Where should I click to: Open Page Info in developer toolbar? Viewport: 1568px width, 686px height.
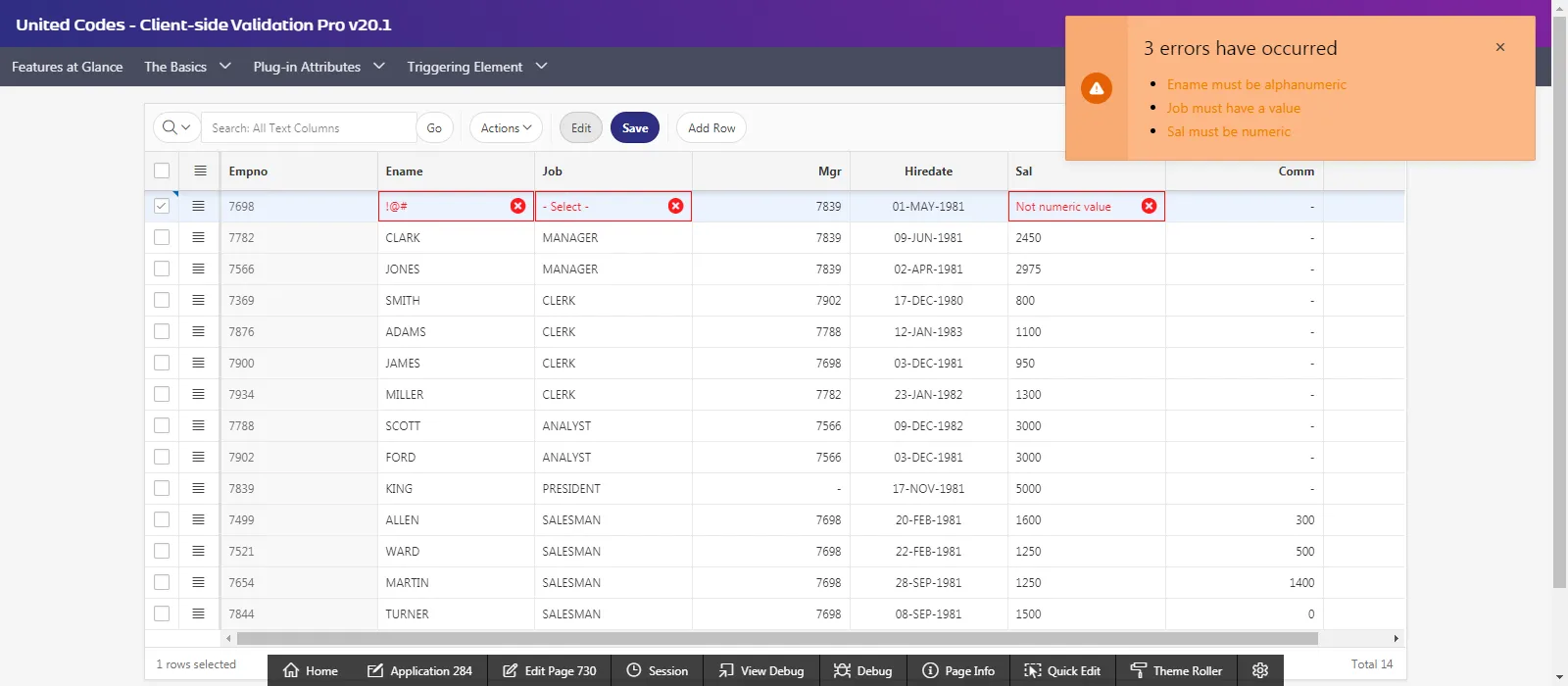(x=958, y=670)
